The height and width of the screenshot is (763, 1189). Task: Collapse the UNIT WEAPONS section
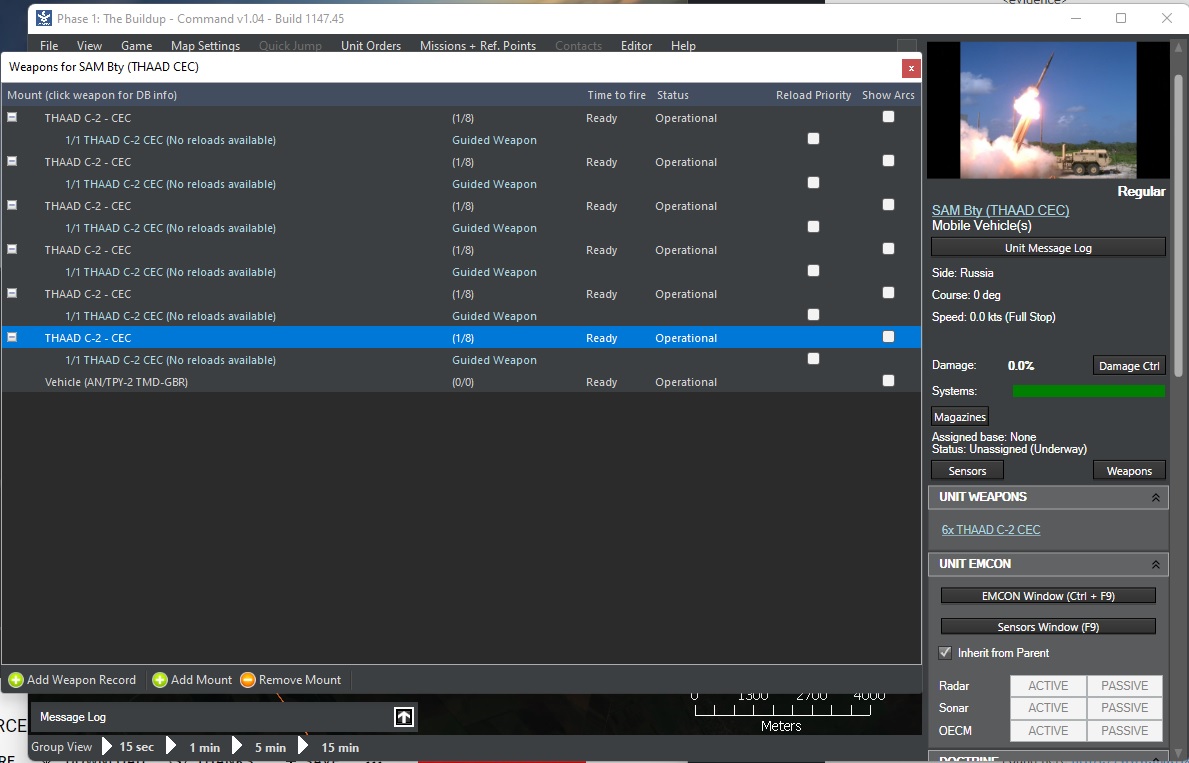[x=1156, y=498]
